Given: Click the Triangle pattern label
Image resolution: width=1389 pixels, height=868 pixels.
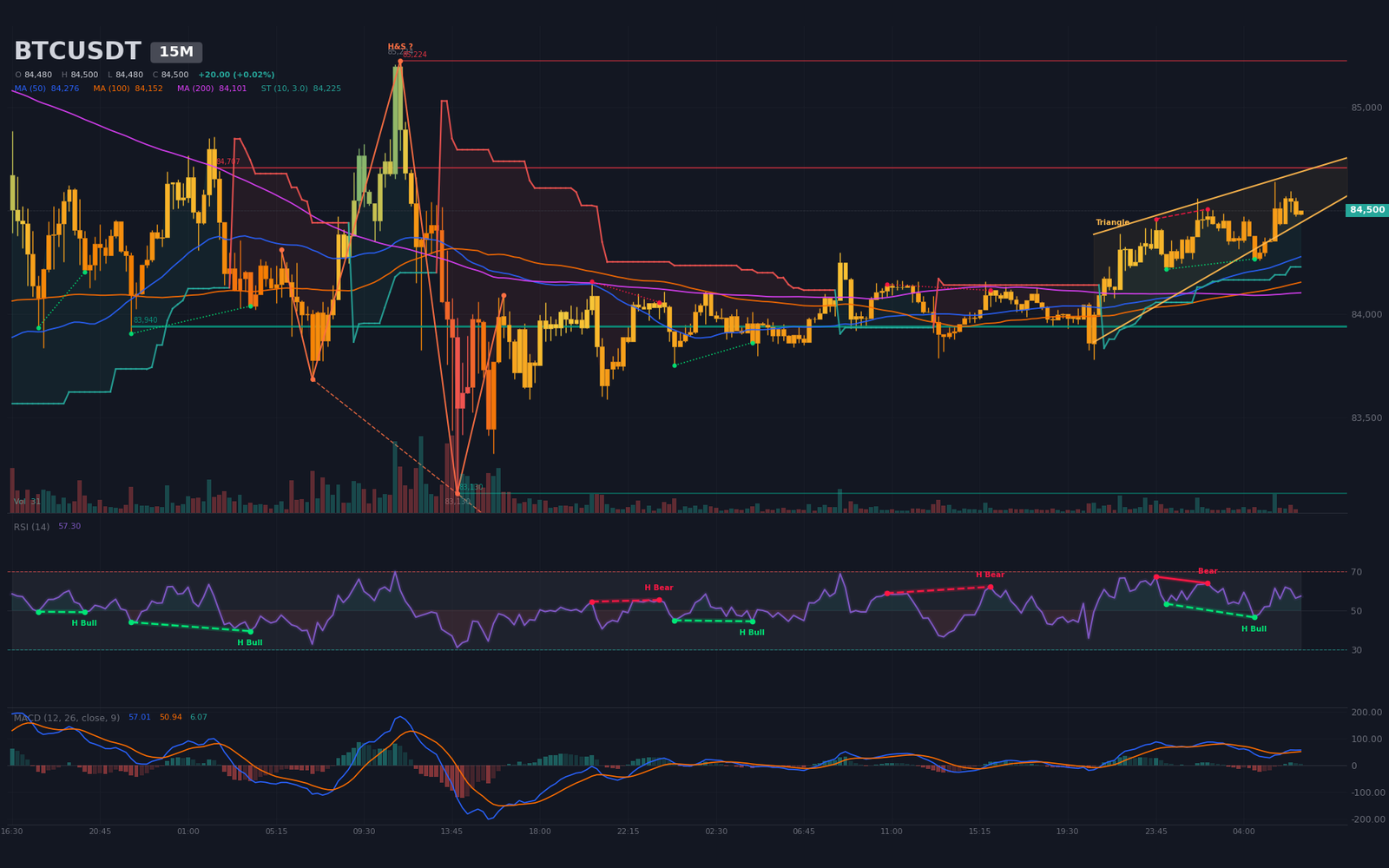Looking at the screenshot, I should (1113, 222).
